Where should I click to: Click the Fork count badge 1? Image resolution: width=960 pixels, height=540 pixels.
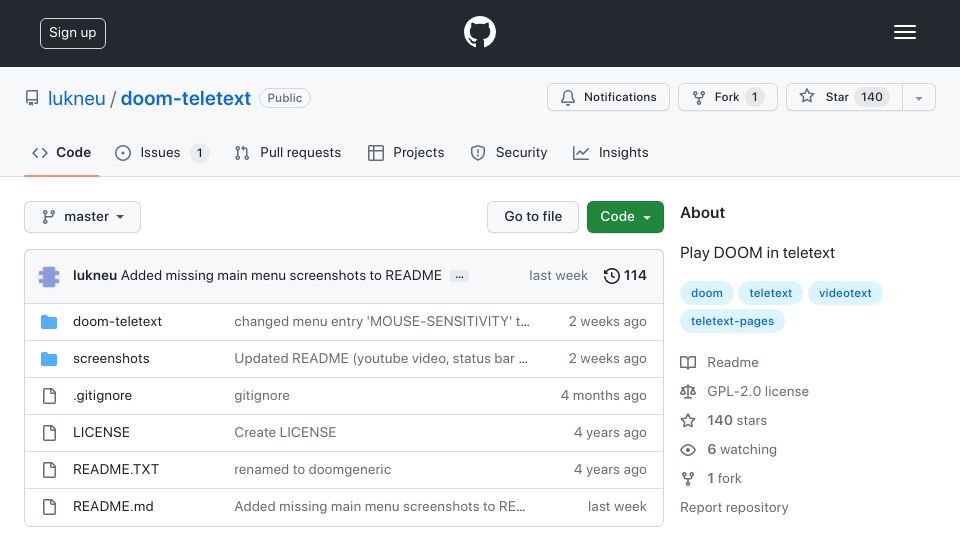click(755, 97)
